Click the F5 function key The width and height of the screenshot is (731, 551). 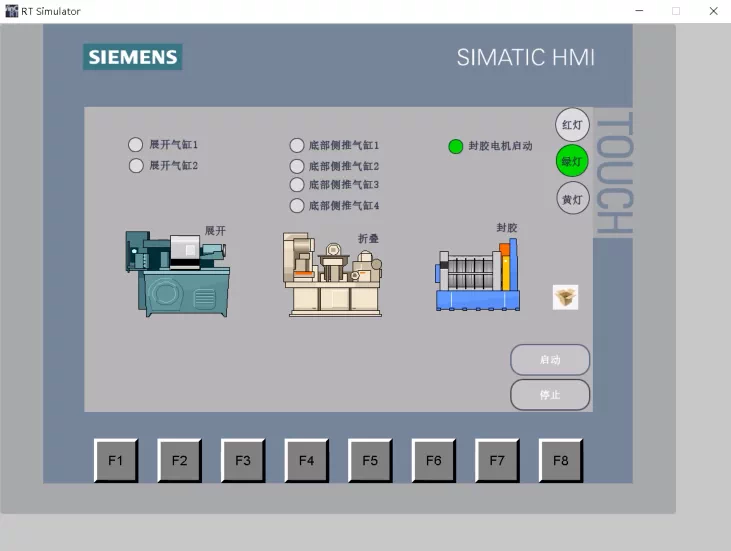click(370, 461)
